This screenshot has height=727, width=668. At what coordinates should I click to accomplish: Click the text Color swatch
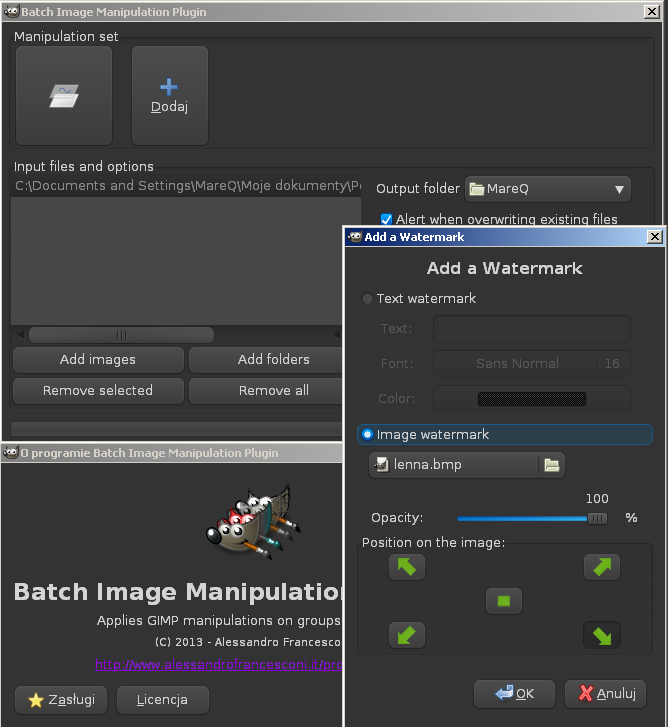coord(532,399)
